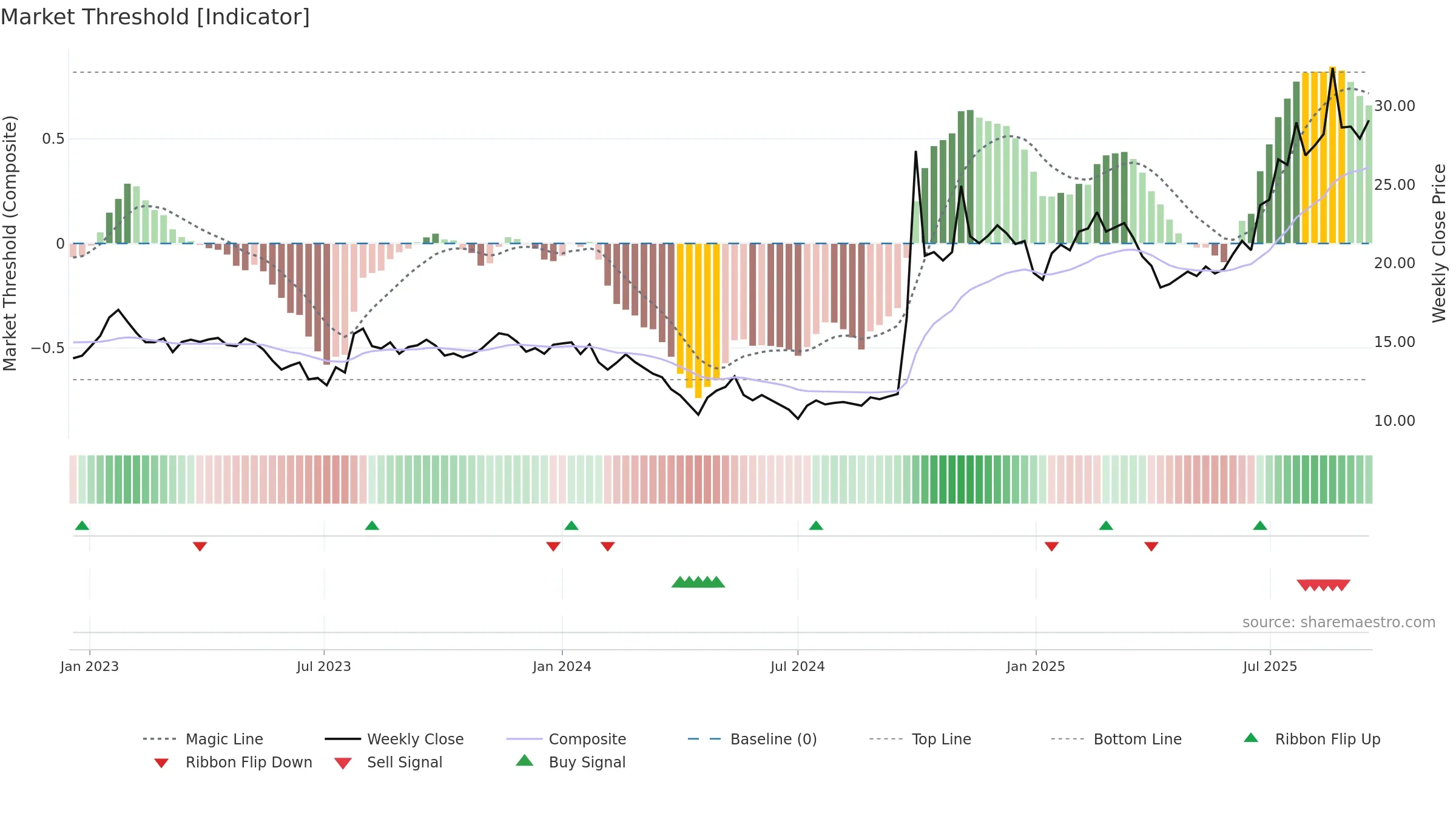Click the 25.00 price axis label
The width and height of the screenshot is (1456, 819).
1395,184
